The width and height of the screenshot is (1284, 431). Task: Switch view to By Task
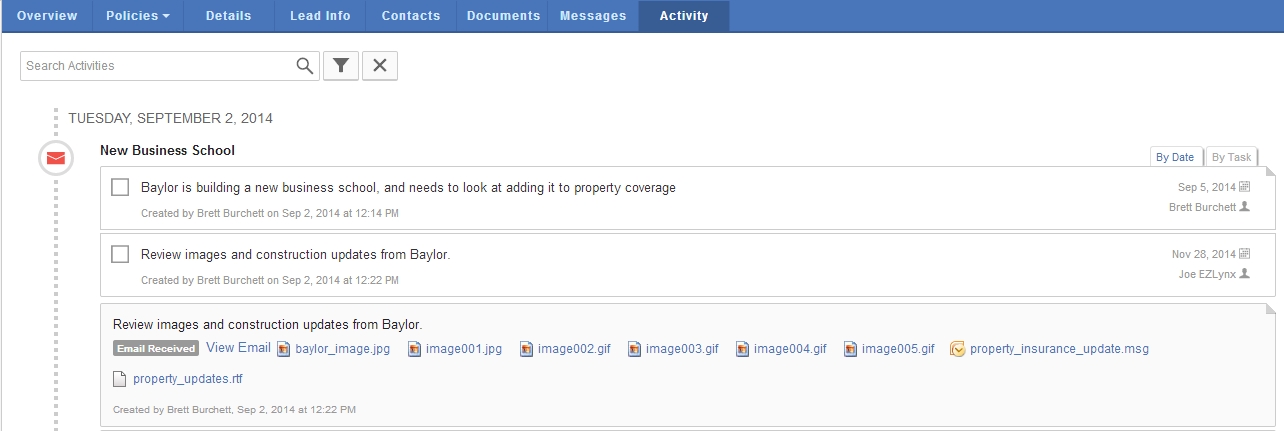pos(1231,157)
